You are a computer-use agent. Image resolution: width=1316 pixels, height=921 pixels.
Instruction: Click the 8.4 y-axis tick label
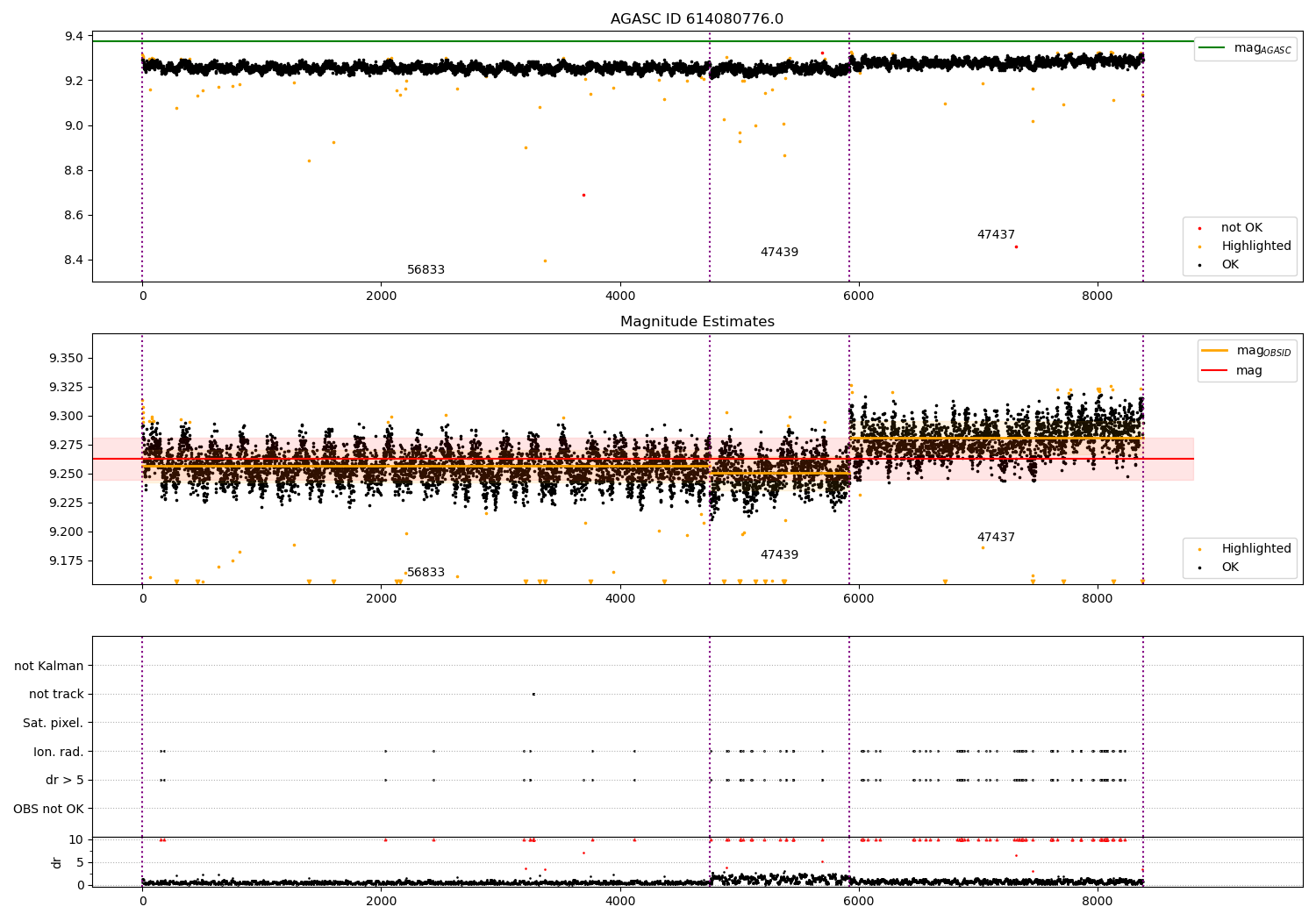75,261
